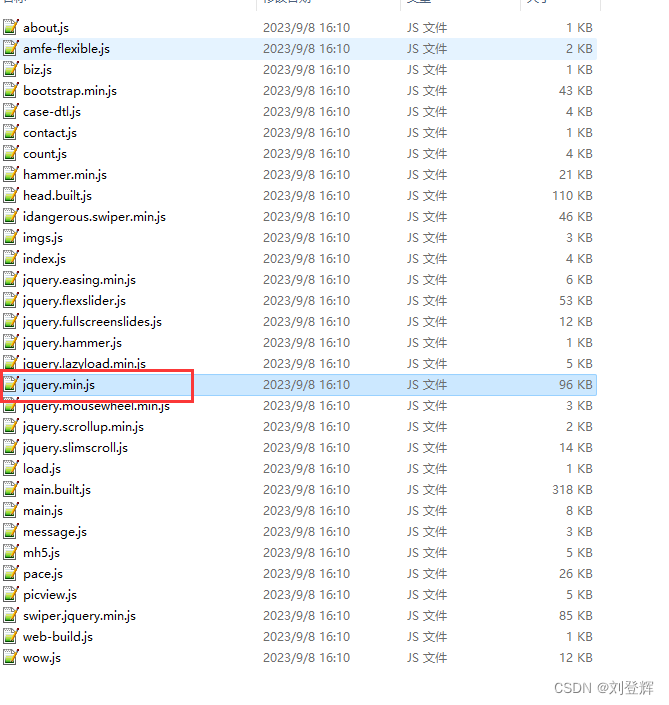The height and width of the screenshot is (705, 669).
Task: Select the bootstrap.min.js file name
Action: [70, 91]
